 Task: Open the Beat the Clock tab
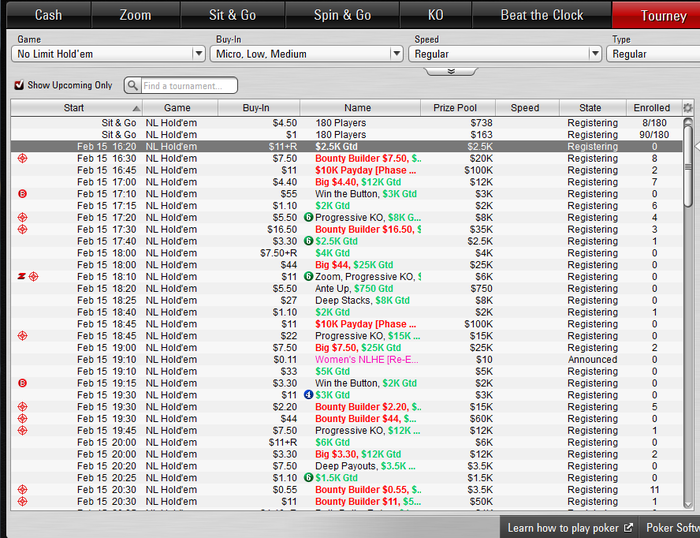(542, 15)
